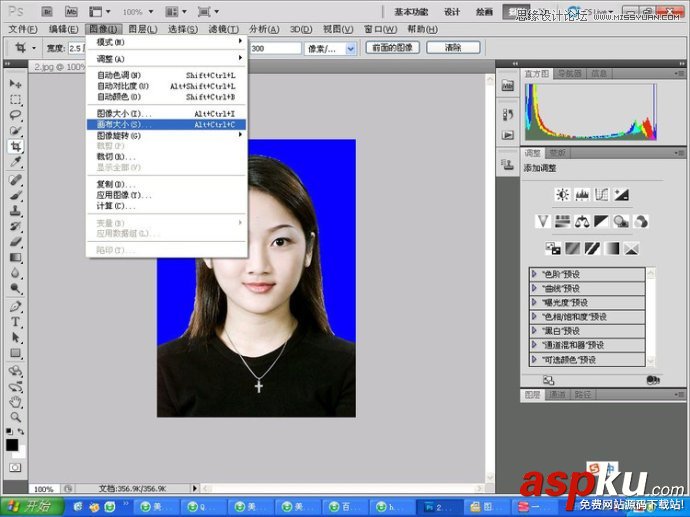Click the 清除 (Clear) button in the options bar
The image size is (690, 517).
452,48
